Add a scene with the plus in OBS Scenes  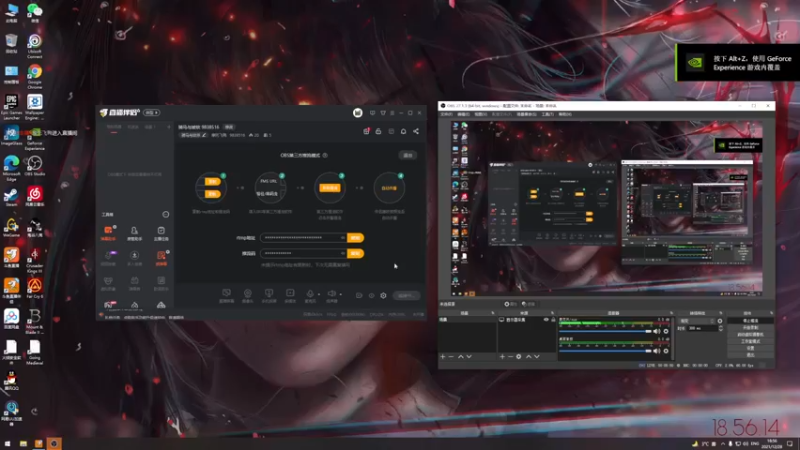coord(443,357)
